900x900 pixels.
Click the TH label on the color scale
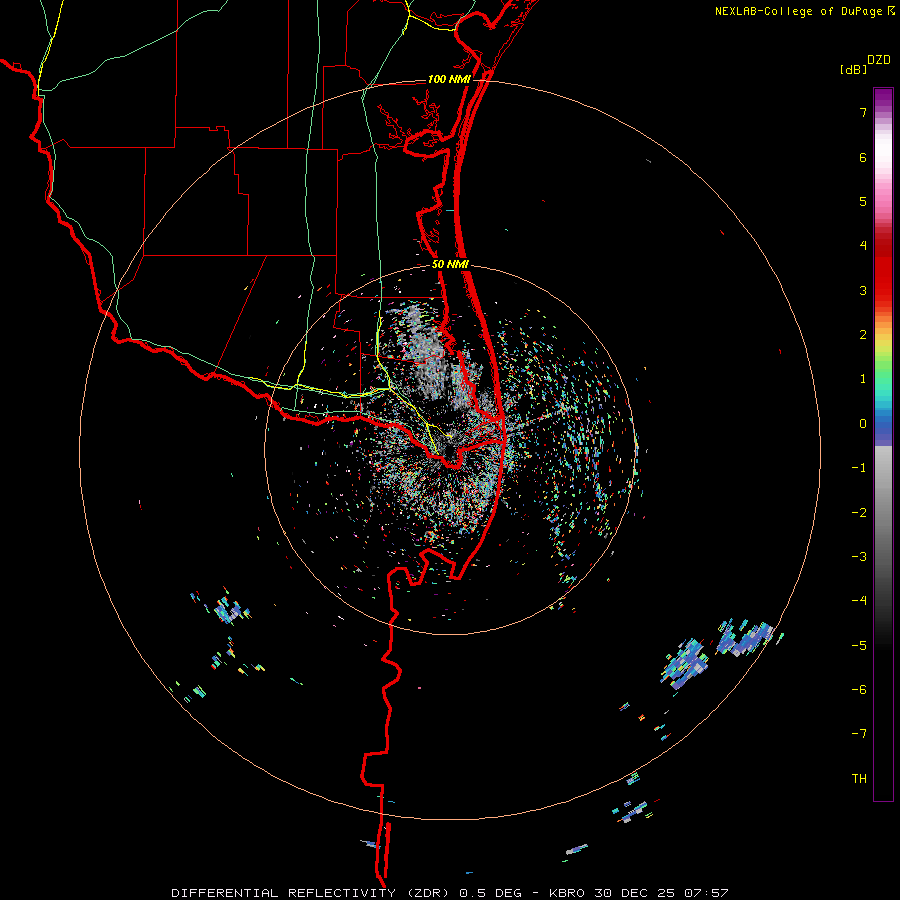(x=859, y=779)
